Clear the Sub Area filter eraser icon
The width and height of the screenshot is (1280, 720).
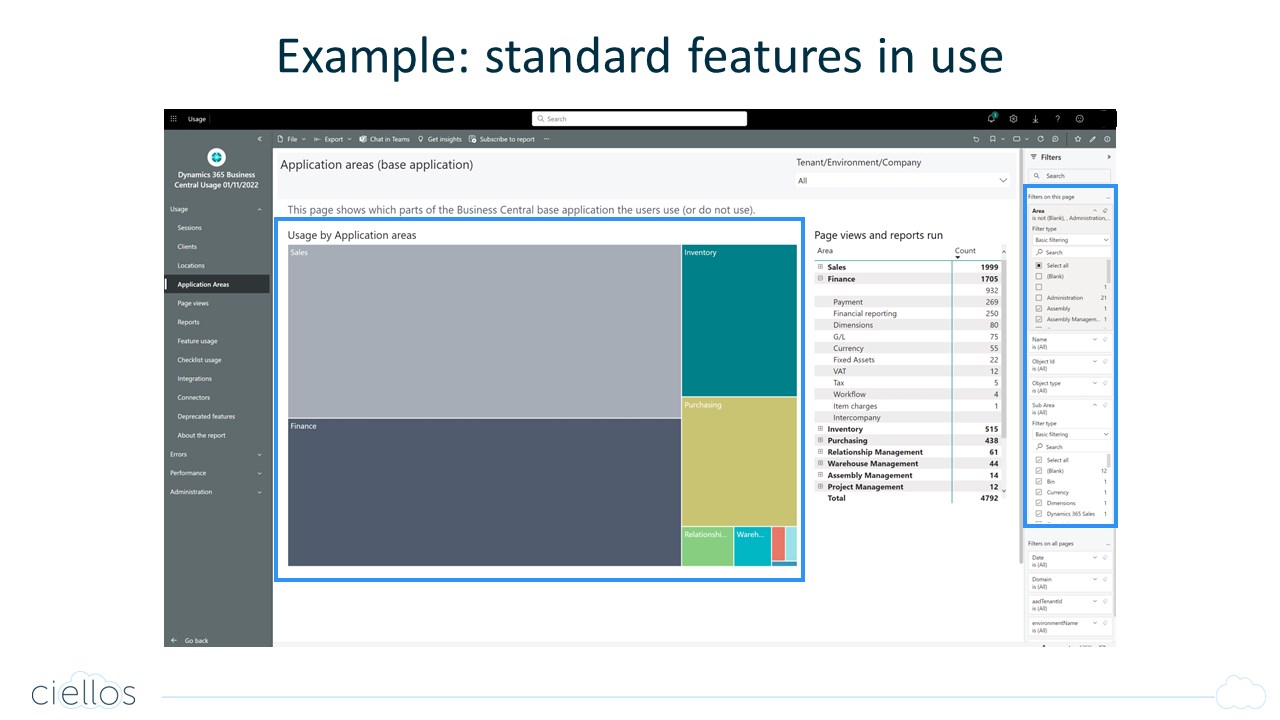(1105, 405)
